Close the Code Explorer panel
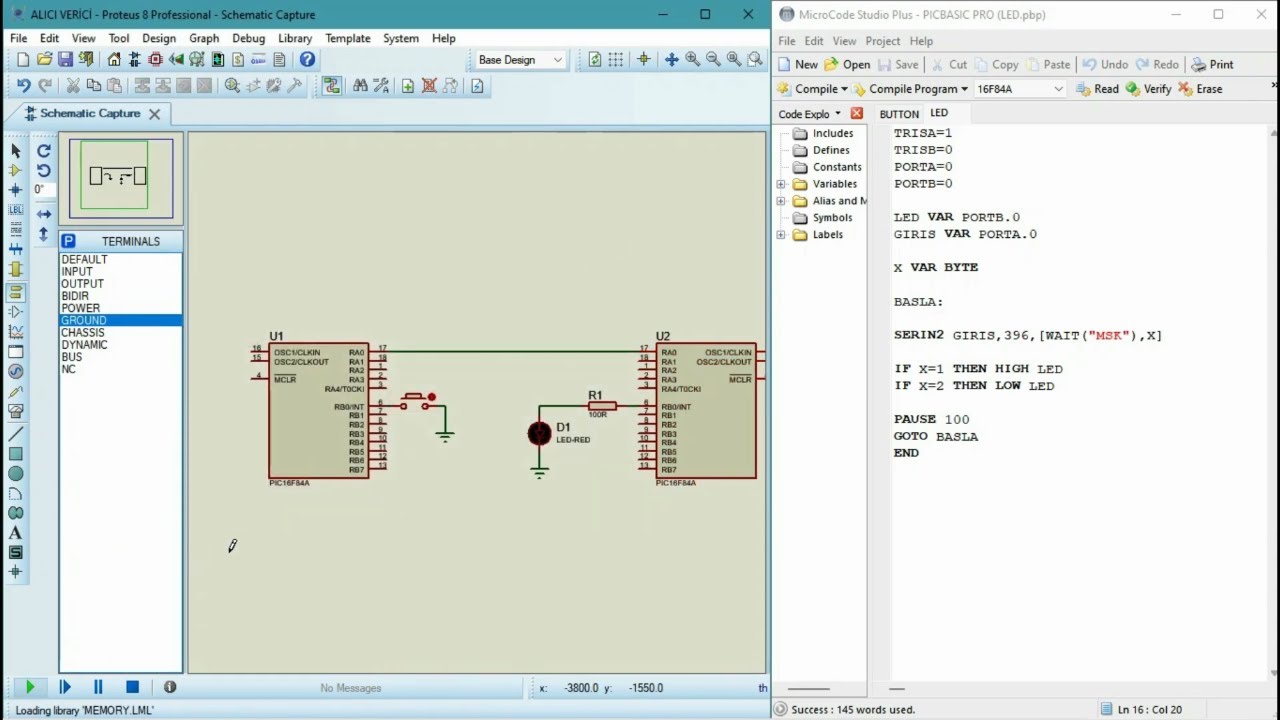1280x720 pixels. pos(857,114)
